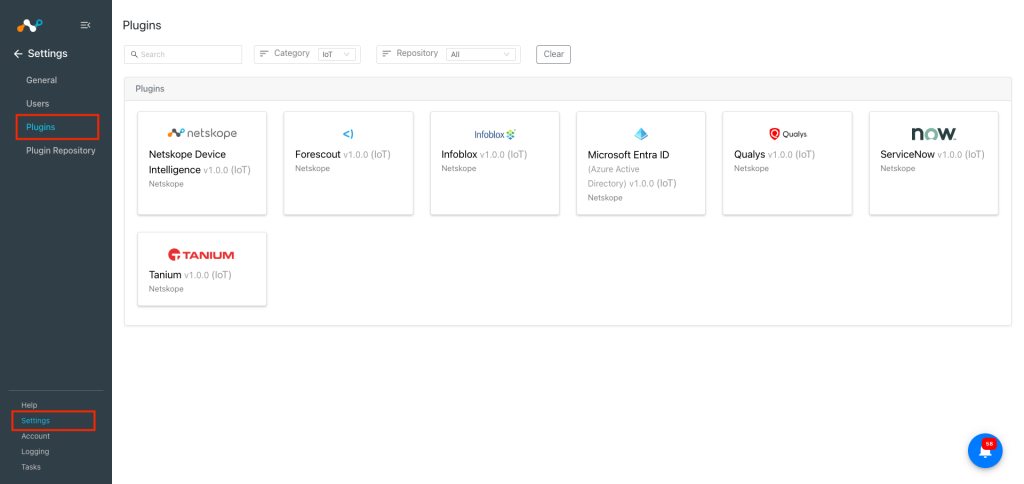Click 'Netskope' vendor text under Infoblox
1024x484 pixels.
pos(458,169)
